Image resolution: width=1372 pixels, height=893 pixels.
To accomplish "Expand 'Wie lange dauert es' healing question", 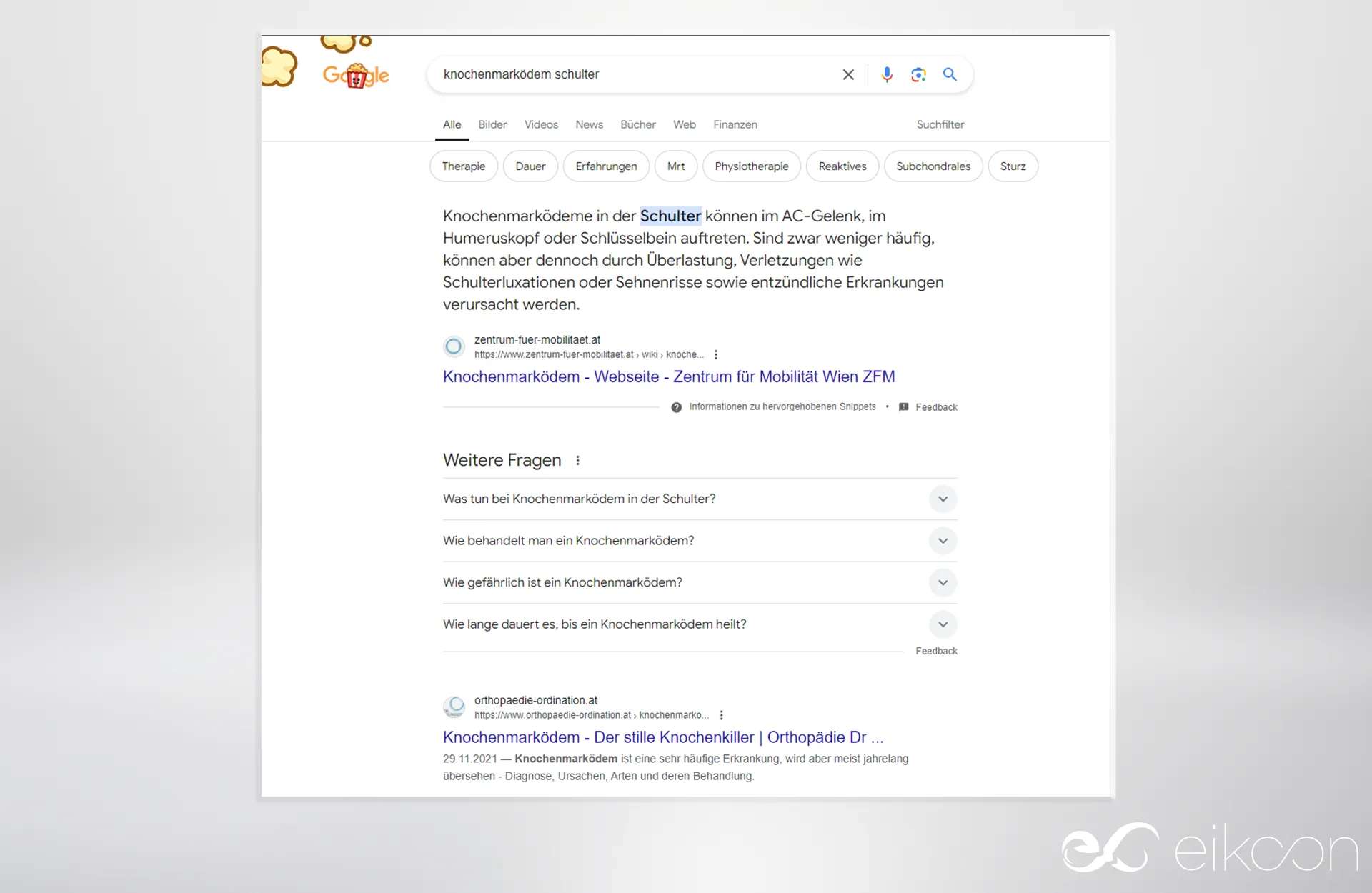I will click(943, 624).
